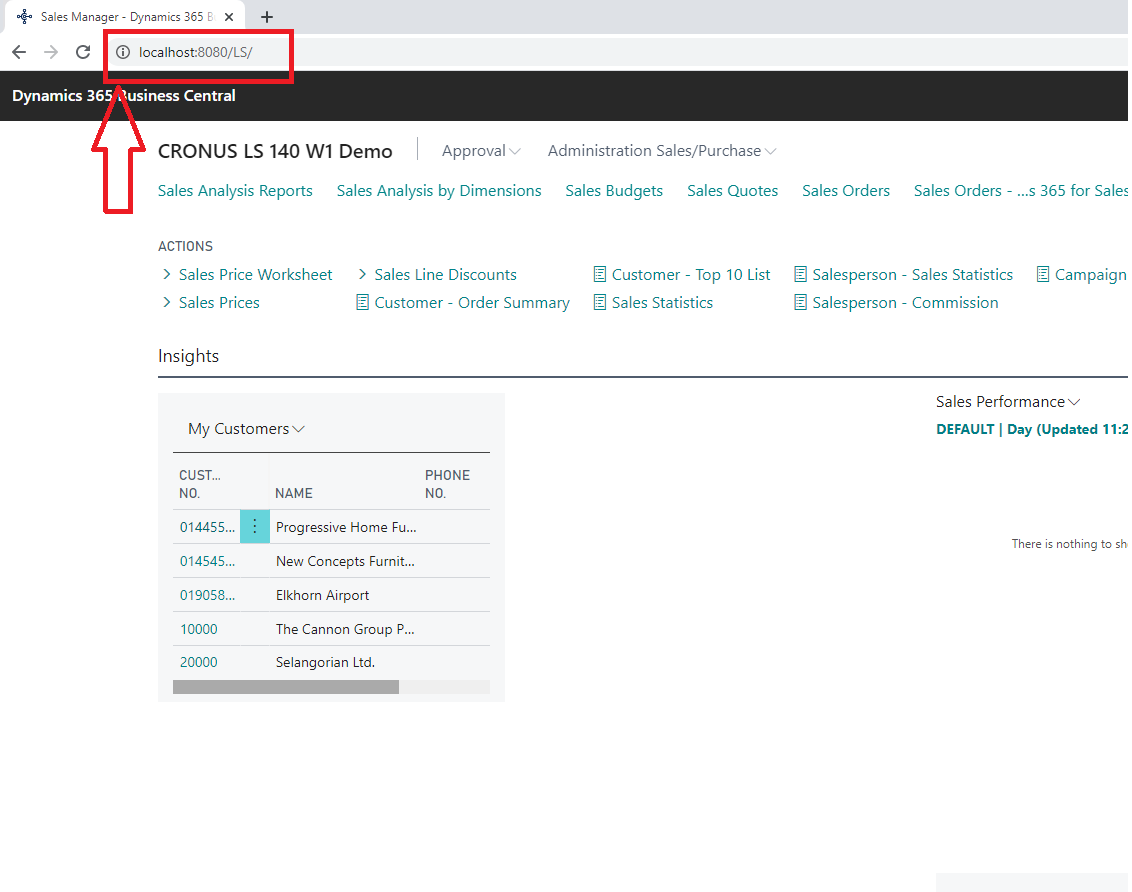Click the NAME column header
1132x892 pixels.
(294, 494)
